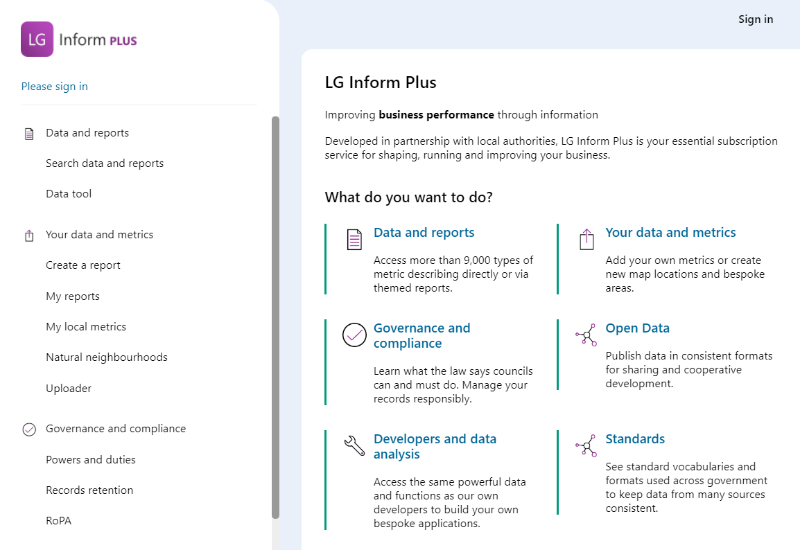Click the document icon beside sidebar Data and reports

29,134
